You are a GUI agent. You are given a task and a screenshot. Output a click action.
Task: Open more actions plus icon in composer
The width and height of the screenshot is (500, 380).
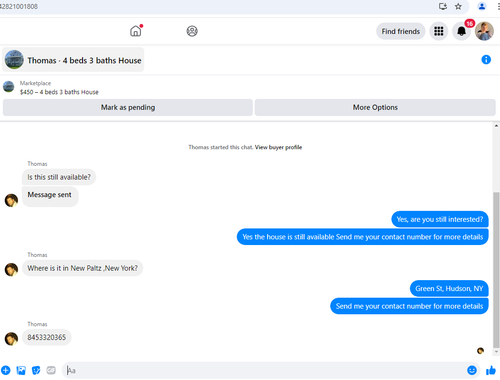(6, 370)
